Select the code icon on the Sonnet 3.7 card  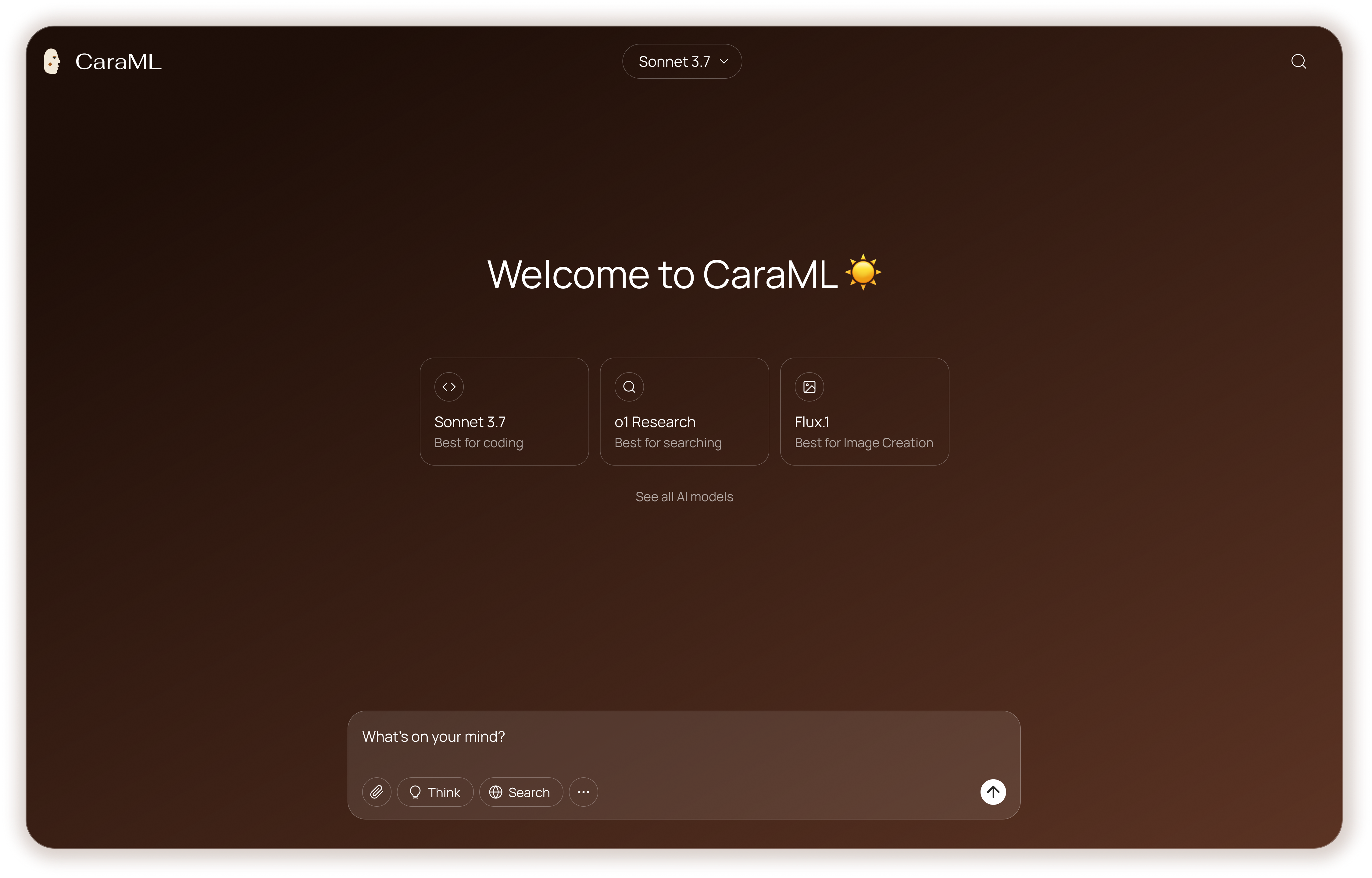click(449, 387)
